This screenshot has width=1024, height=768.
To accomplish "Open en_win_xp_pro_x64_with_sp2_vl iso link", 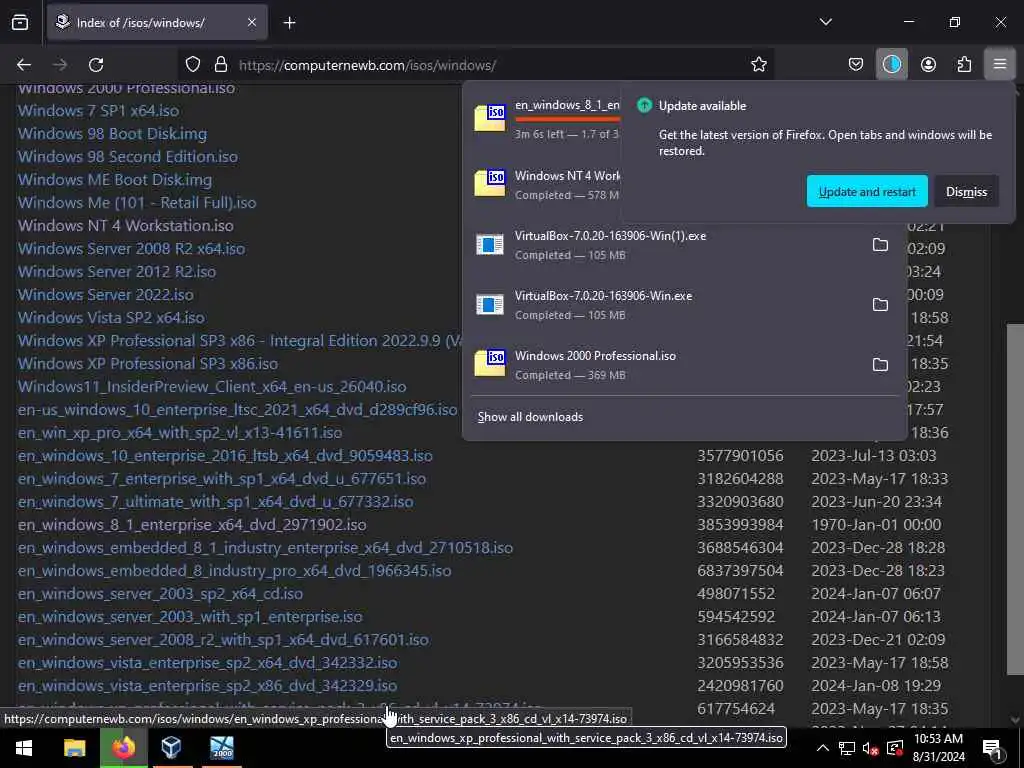I will point(180,432).
